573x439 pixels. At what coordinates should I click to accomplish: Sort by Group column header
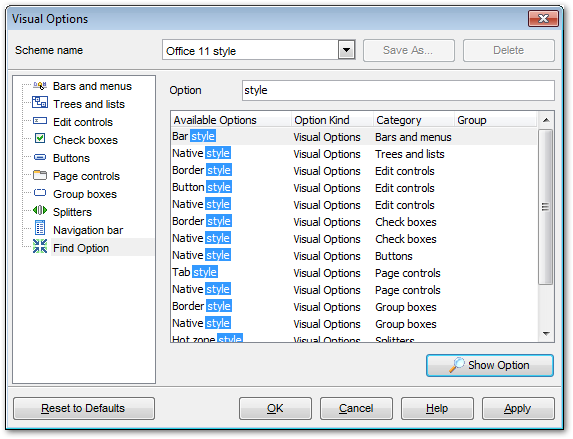click(496, 120)
